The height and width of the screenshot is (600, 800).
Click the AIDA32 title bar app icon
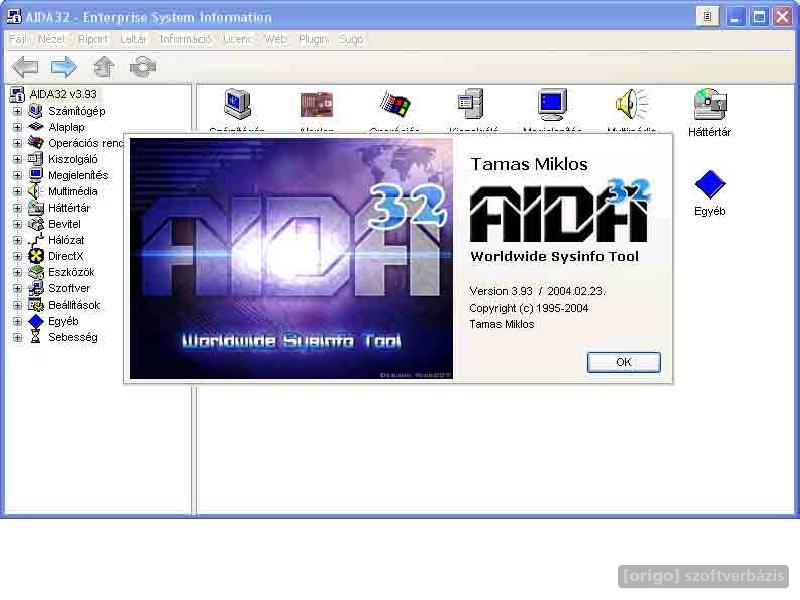tap(14, 16)
